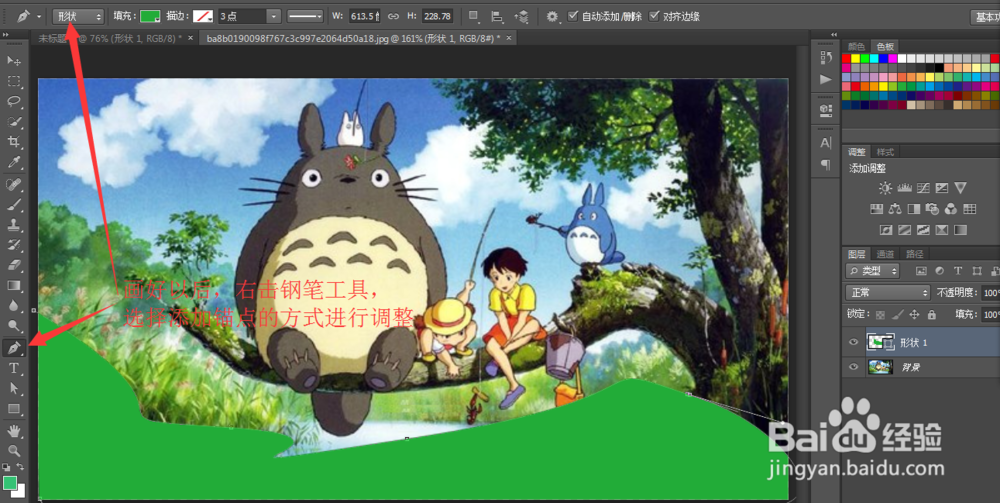This screenshot has width=1000, height=503.
Task: Toggle lock all
Action: coord(931,314)
